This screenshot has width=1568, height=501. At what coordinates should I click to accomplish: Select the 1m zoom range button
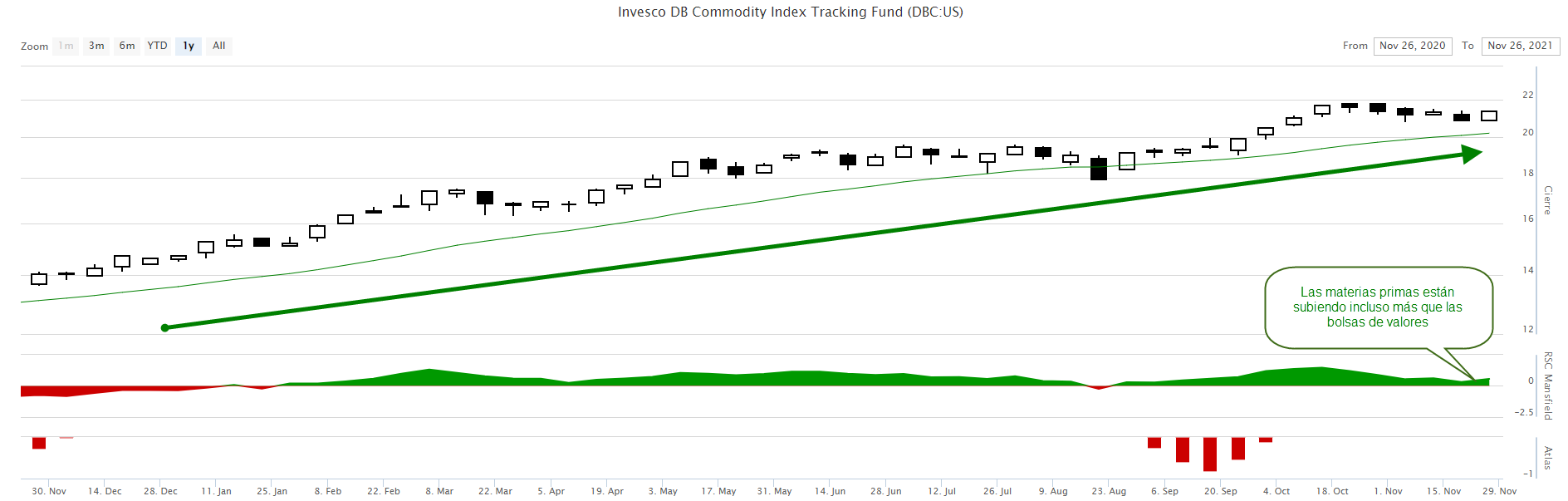(66, 46)
